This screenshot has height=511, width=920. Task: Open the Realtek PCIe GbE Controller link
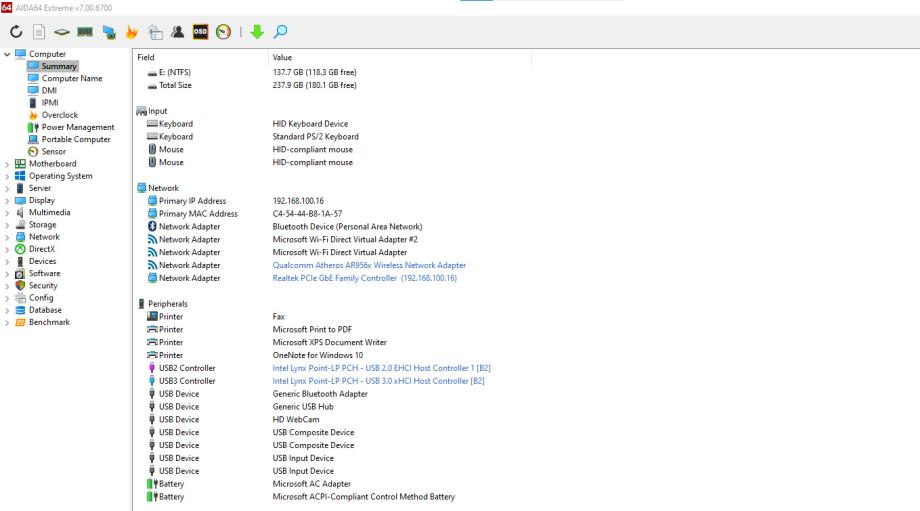point(364,278)
